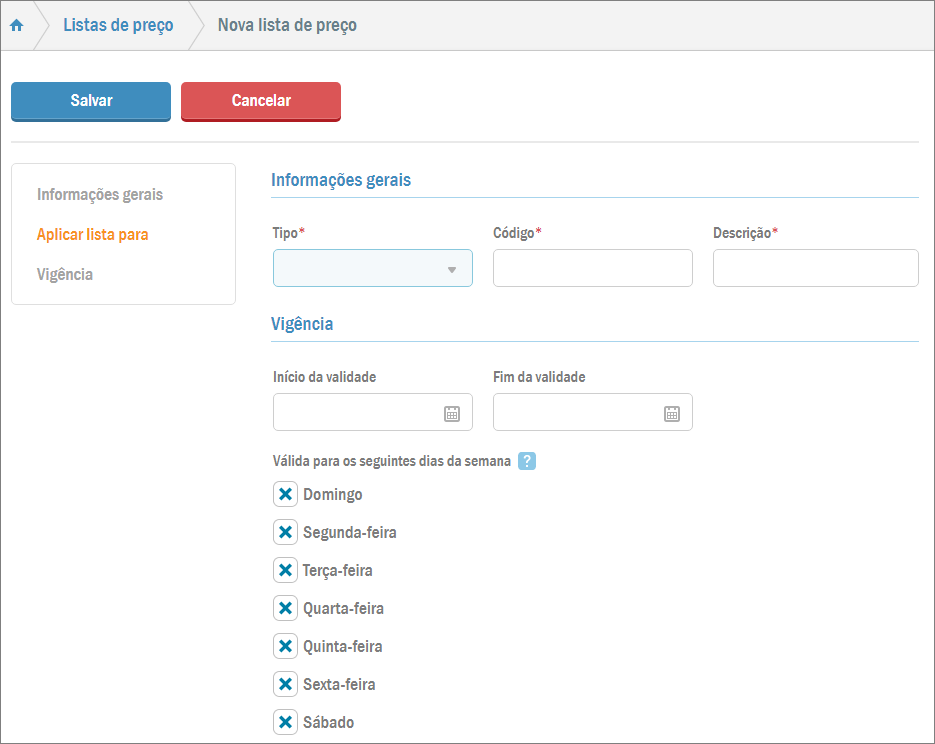
Task: Jump to Vigência in side menu
Action: coord(65,274)
